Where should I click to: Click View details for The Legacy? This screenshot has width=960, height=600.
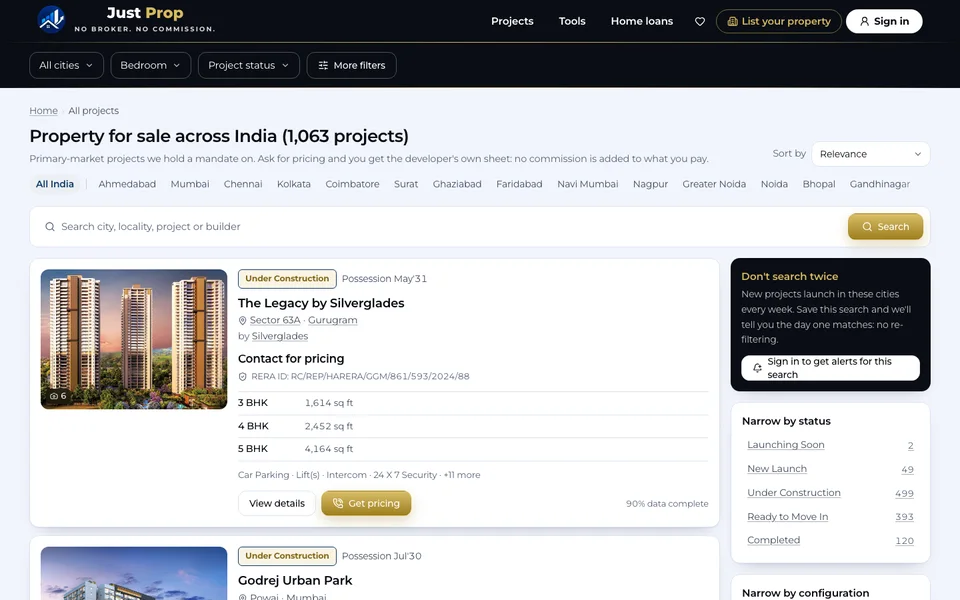(277, 503)
